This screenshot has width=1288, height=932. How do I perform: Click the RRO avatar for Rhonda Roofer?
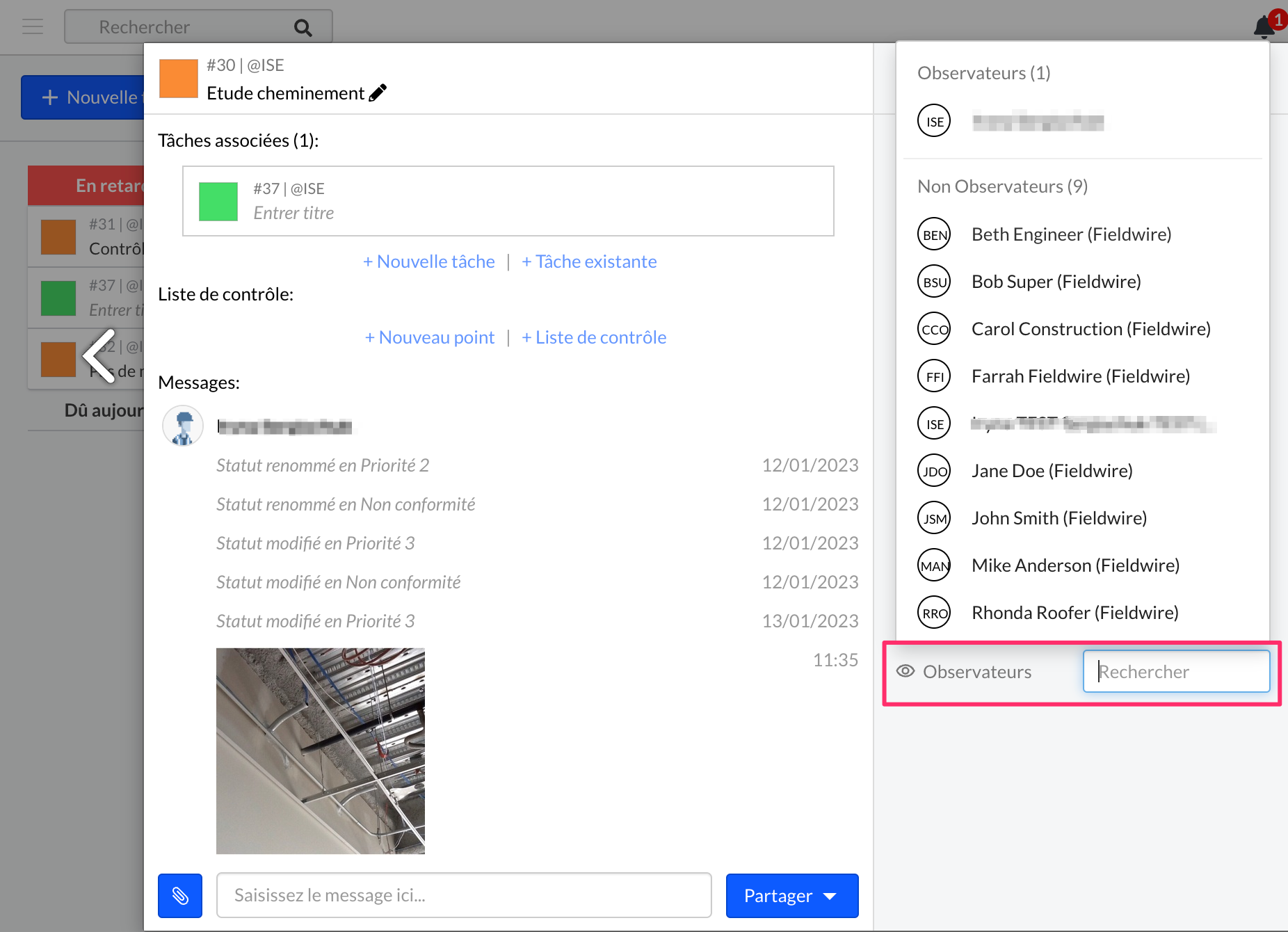934,613
